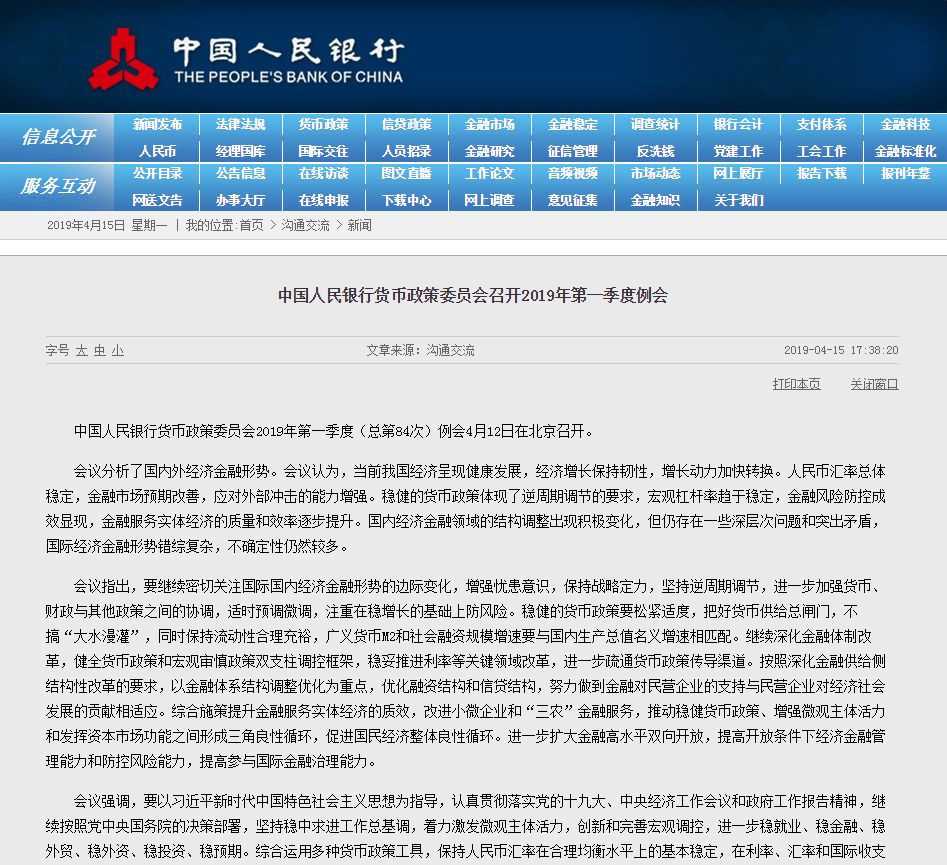The height and width of the screenshot is (865, 947).
Task: Open 办事大厅 service
Action: pyautogui.click(x=240, y=200)
